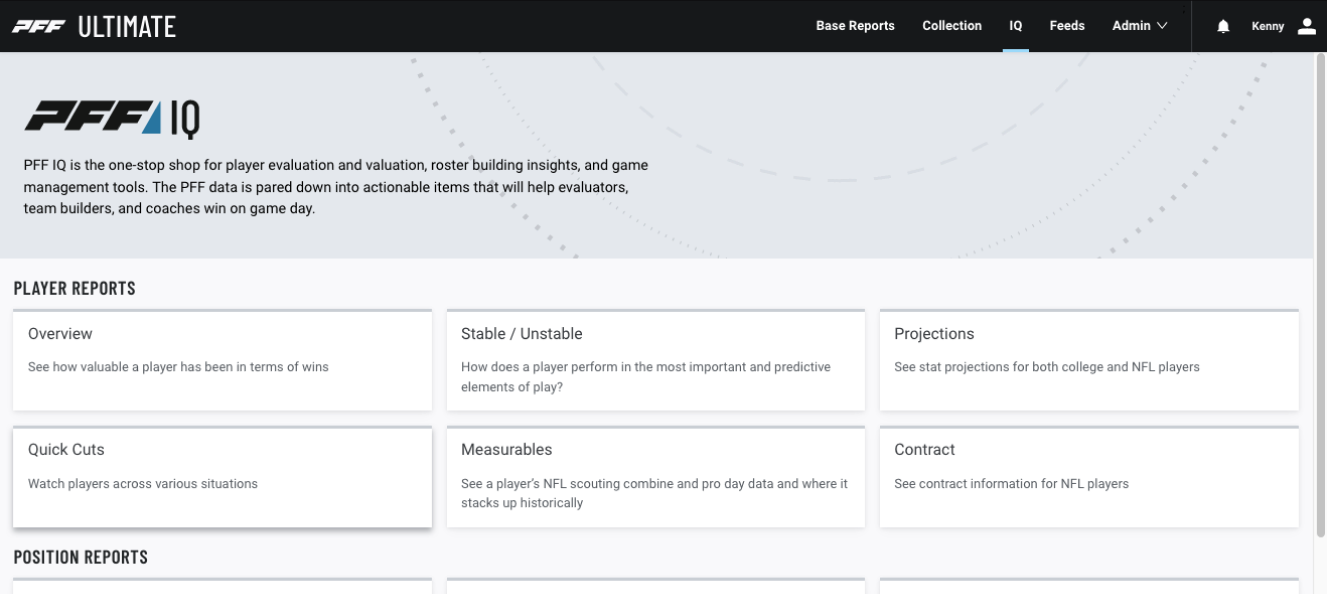The height and width of the screenshot is (594, 1327).
Task: Open the Quick Cuts report card
Action: point(222,477)
